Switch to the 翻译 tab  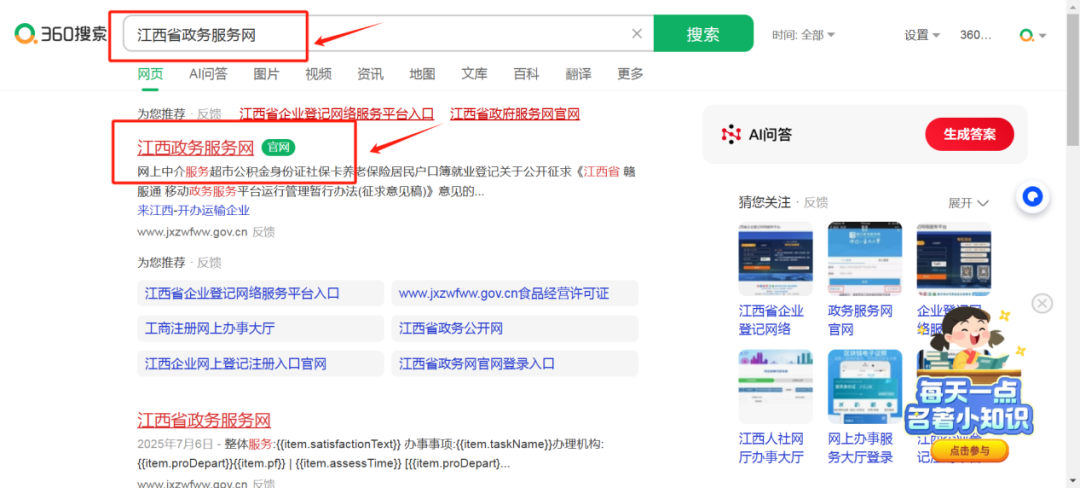point(579,74)
